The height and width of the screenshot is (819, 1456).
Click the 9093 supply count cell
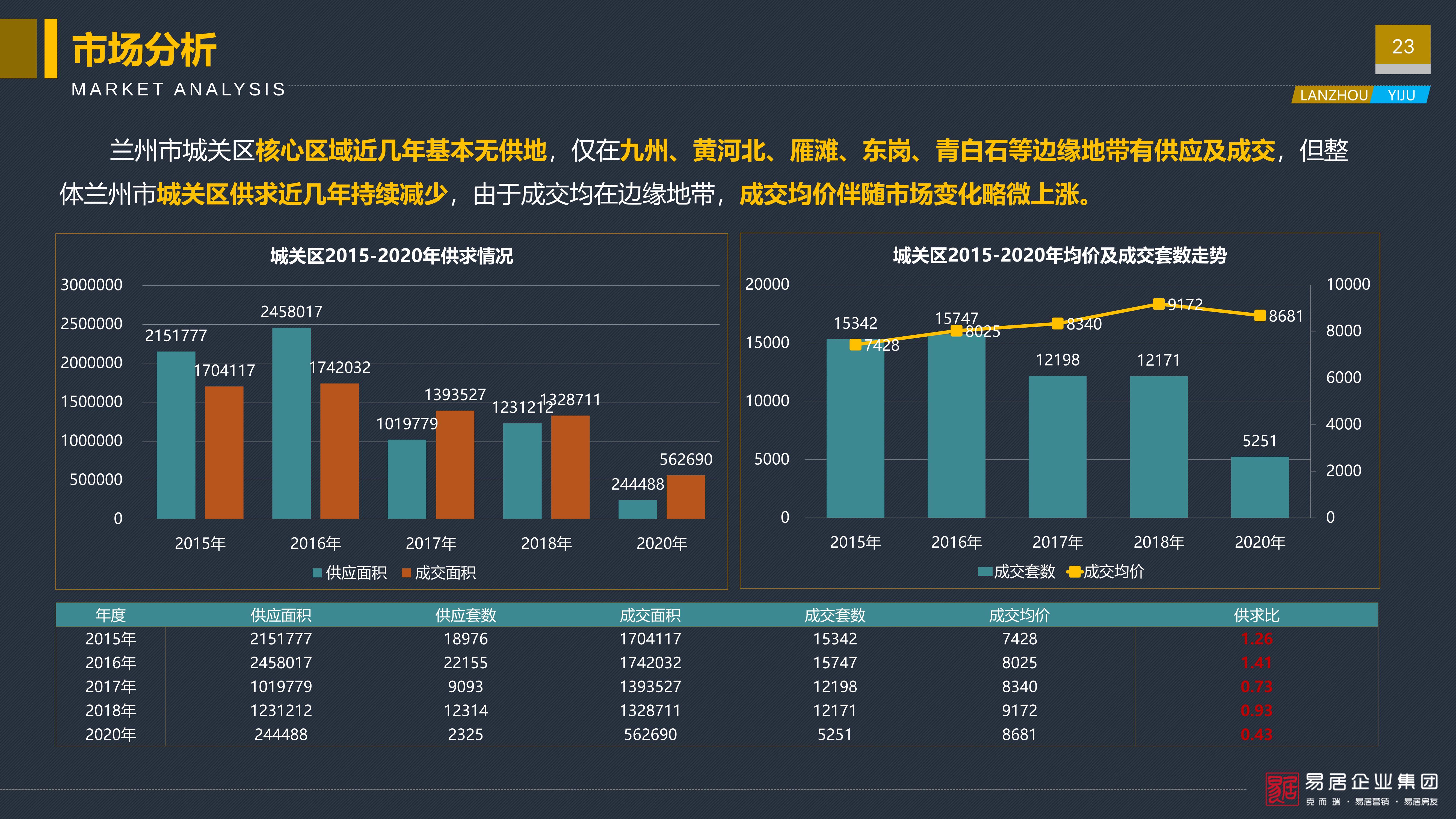(466, 687)
